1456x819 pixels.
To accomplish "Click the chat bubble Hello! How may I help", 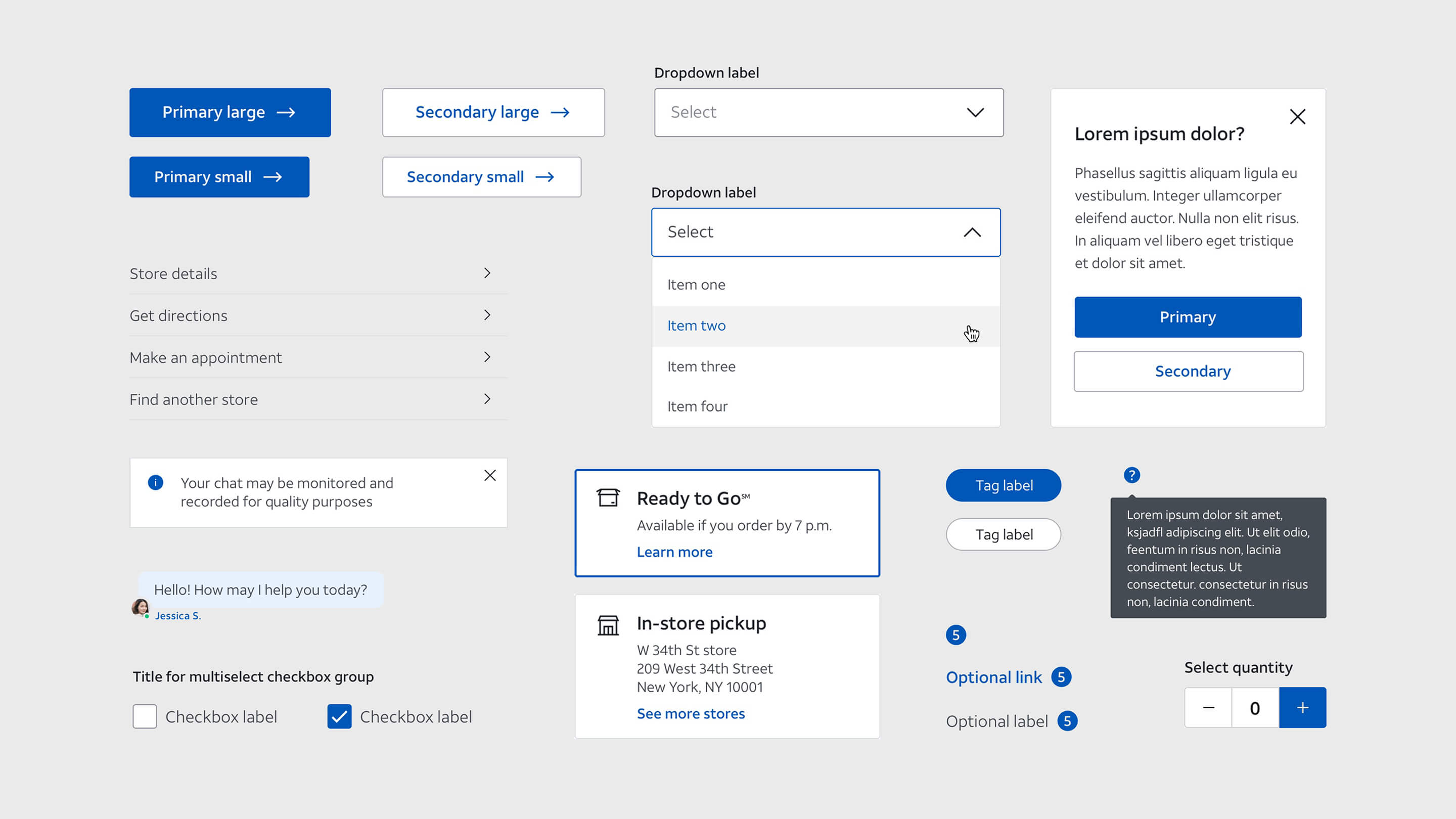I will [x=260, y=589].
